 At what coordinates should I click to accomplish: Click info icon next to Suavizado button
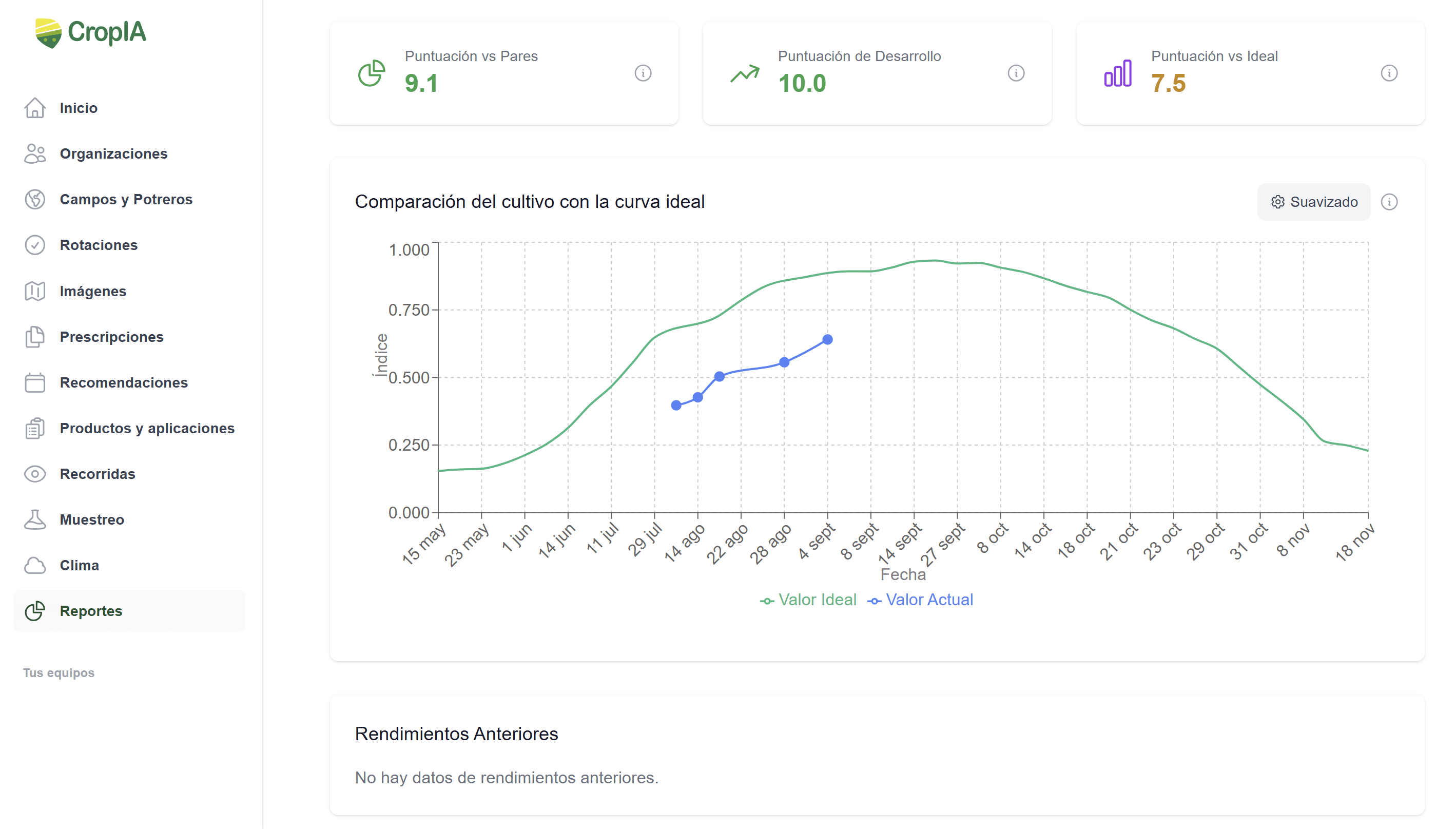tap(1389, 202)
